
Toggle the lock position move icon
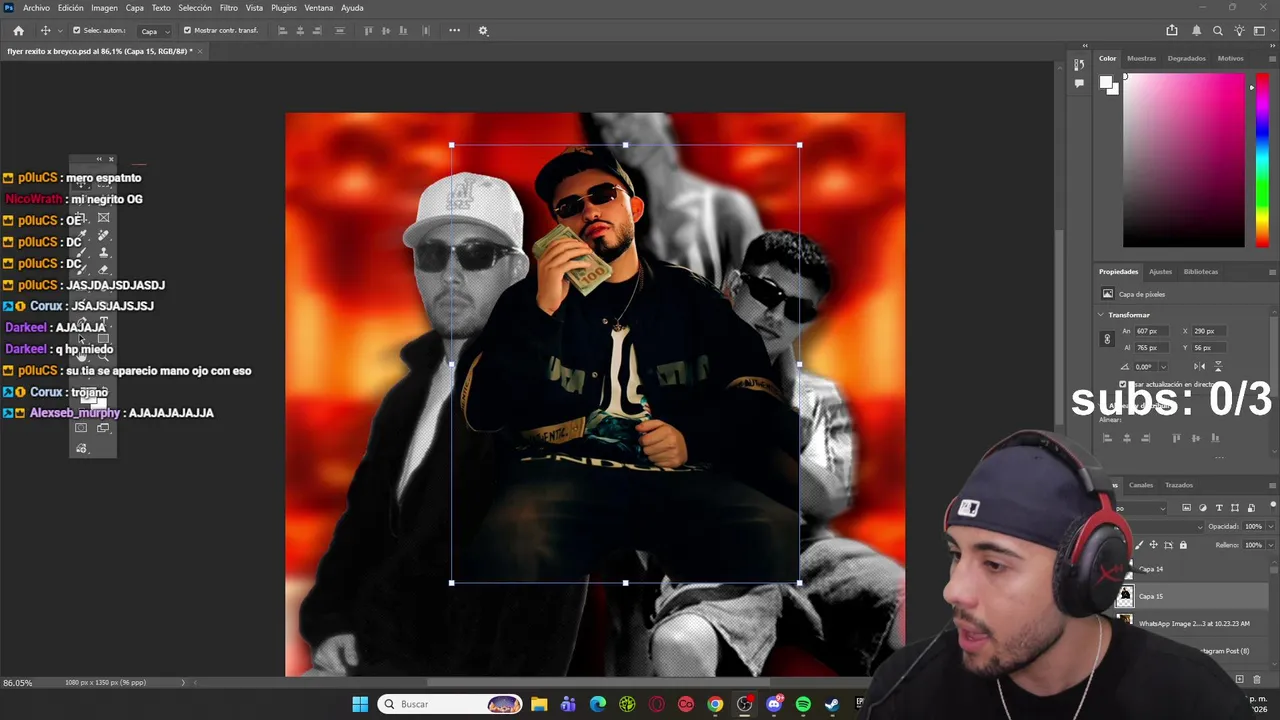coord(1154,545)
